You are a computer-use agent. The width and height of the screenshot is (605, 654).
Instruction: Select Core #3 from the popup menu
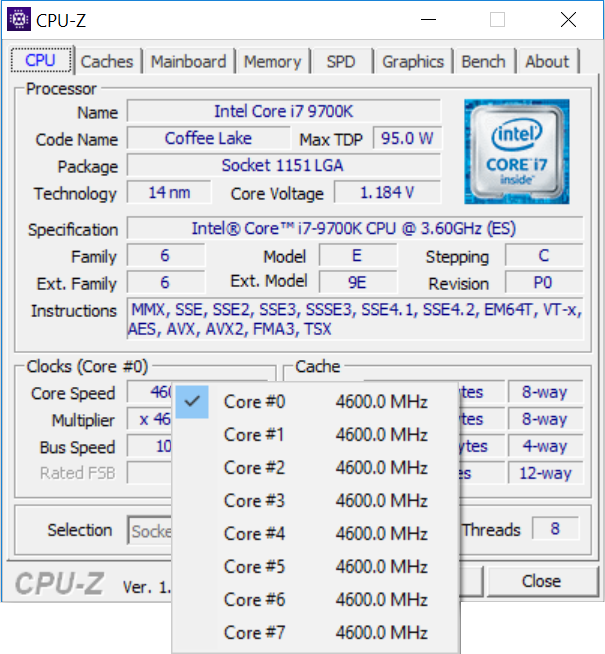316,501
